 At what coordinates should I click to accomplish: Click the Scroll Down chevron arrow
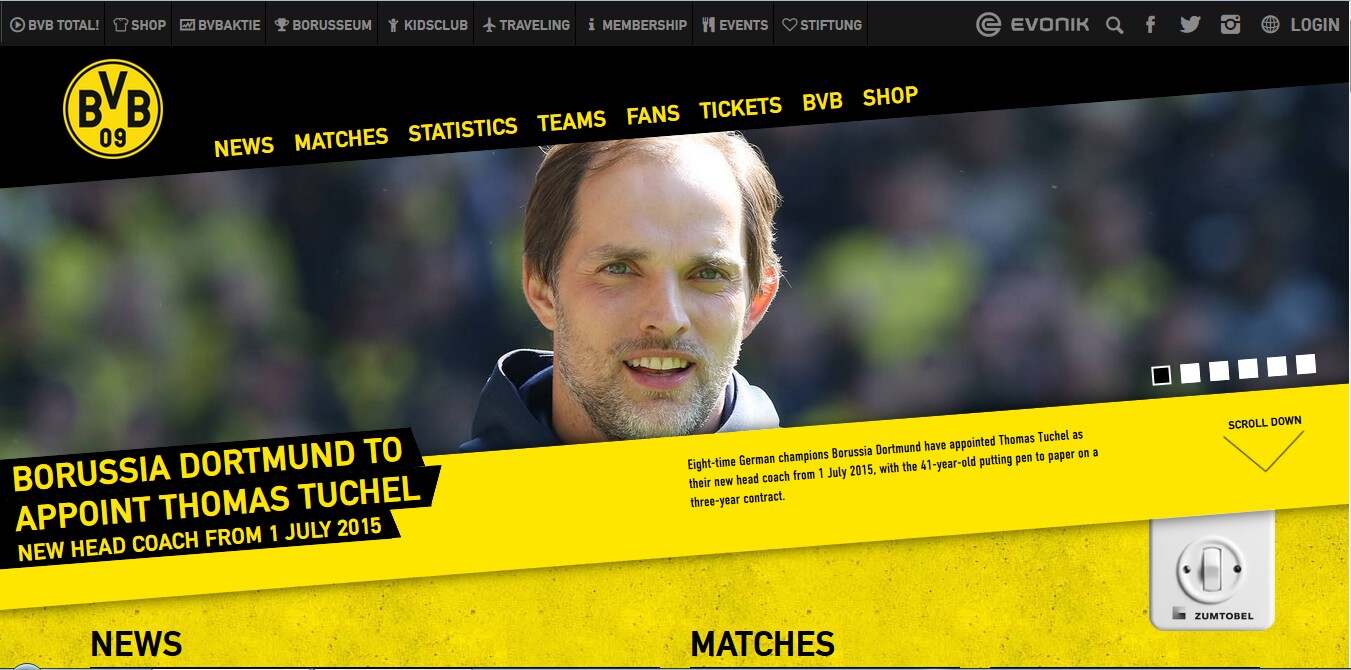click(1264, 451)
